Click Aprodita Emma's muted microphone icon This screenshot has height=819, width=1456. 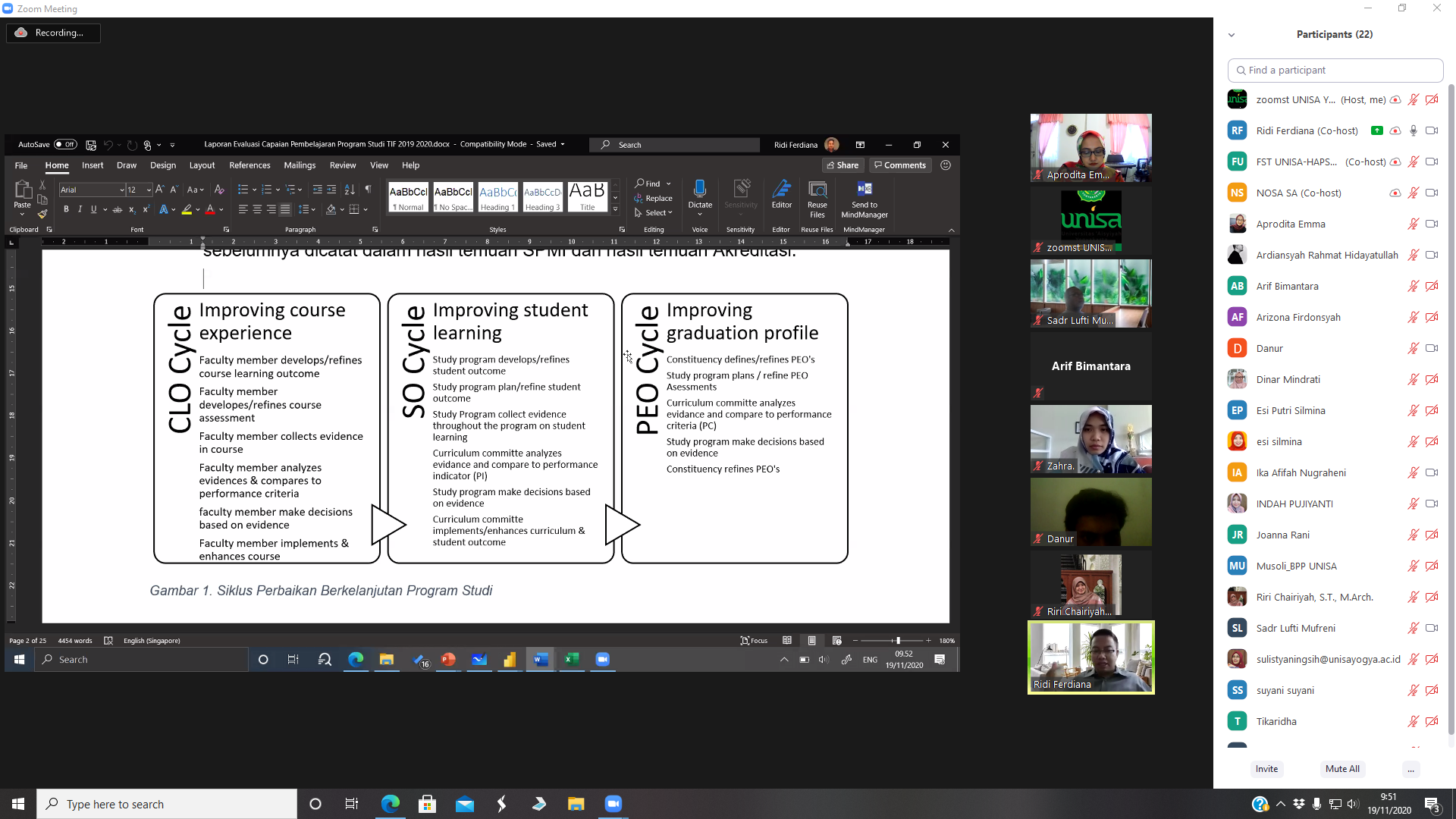(x=1413, y=224)
